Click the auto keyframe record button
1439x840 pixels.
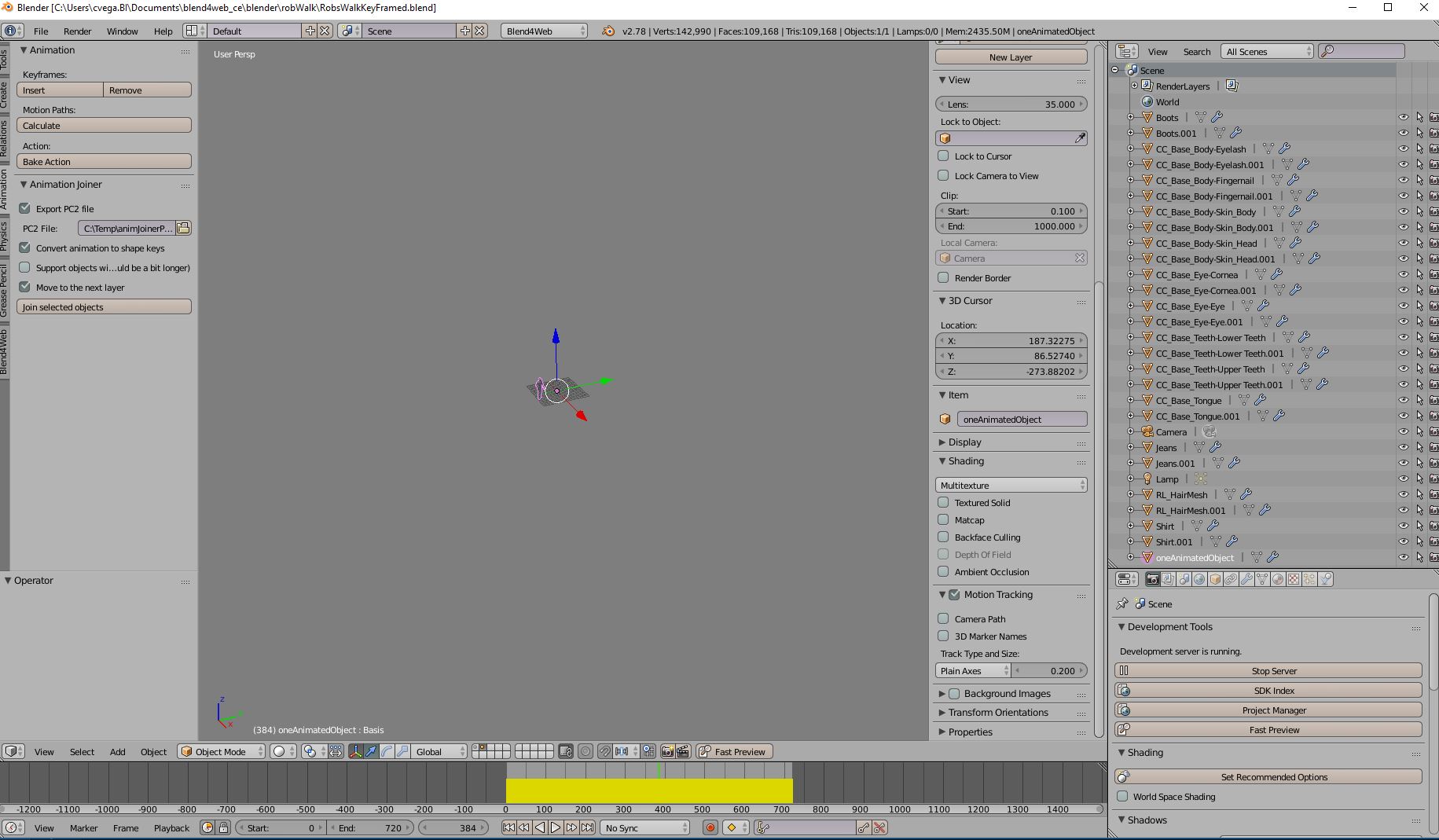pyautogui.click(x=710, y=827)
